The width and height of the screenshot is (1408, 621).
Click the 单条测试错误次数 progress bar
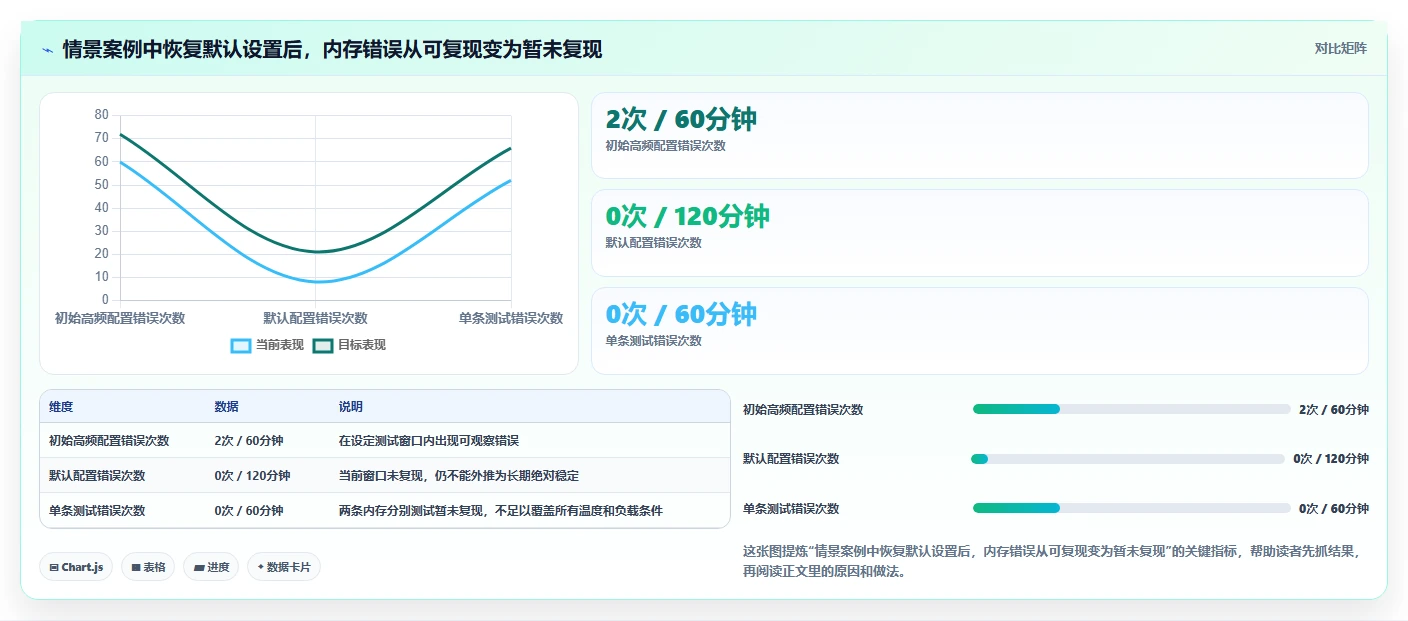click(x=1131, y=508)
